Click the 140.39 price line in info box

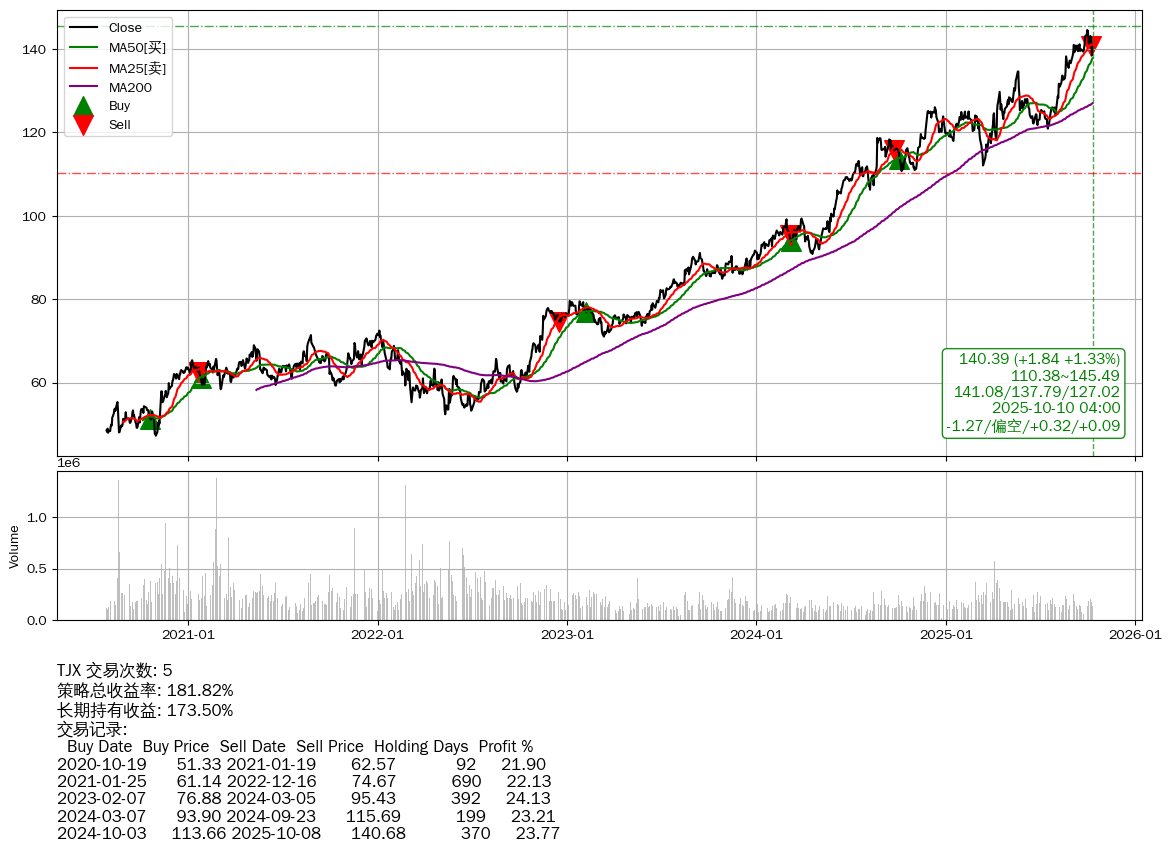[x=1039, y=359]
